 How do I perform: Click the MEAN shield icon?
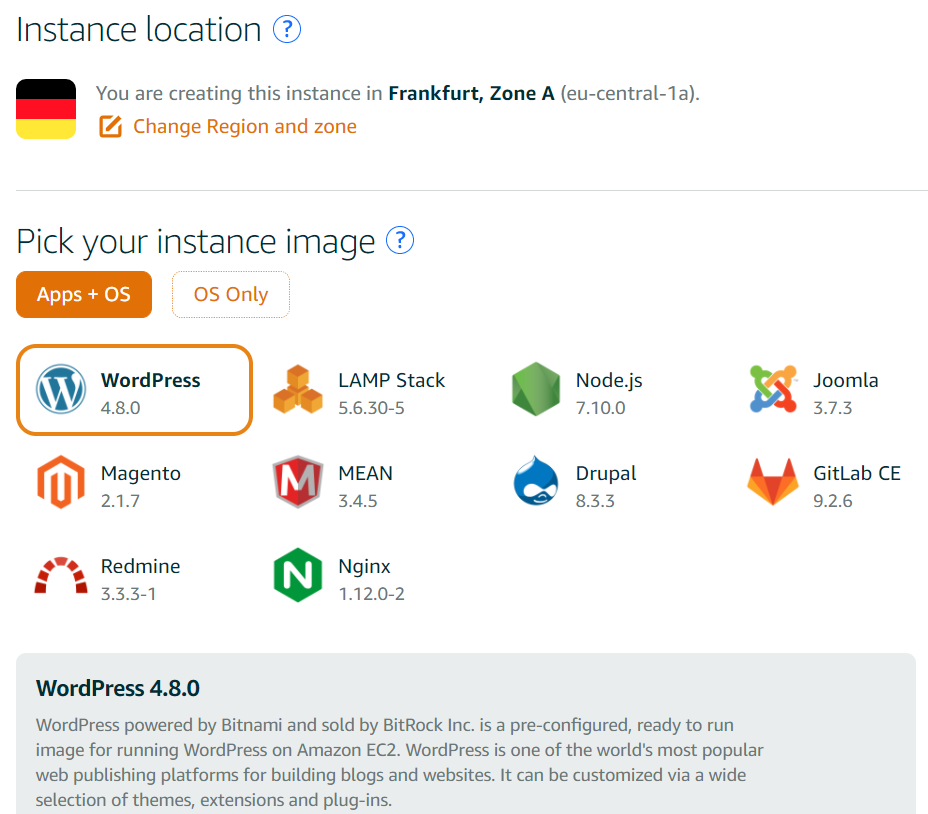[298, 482]
